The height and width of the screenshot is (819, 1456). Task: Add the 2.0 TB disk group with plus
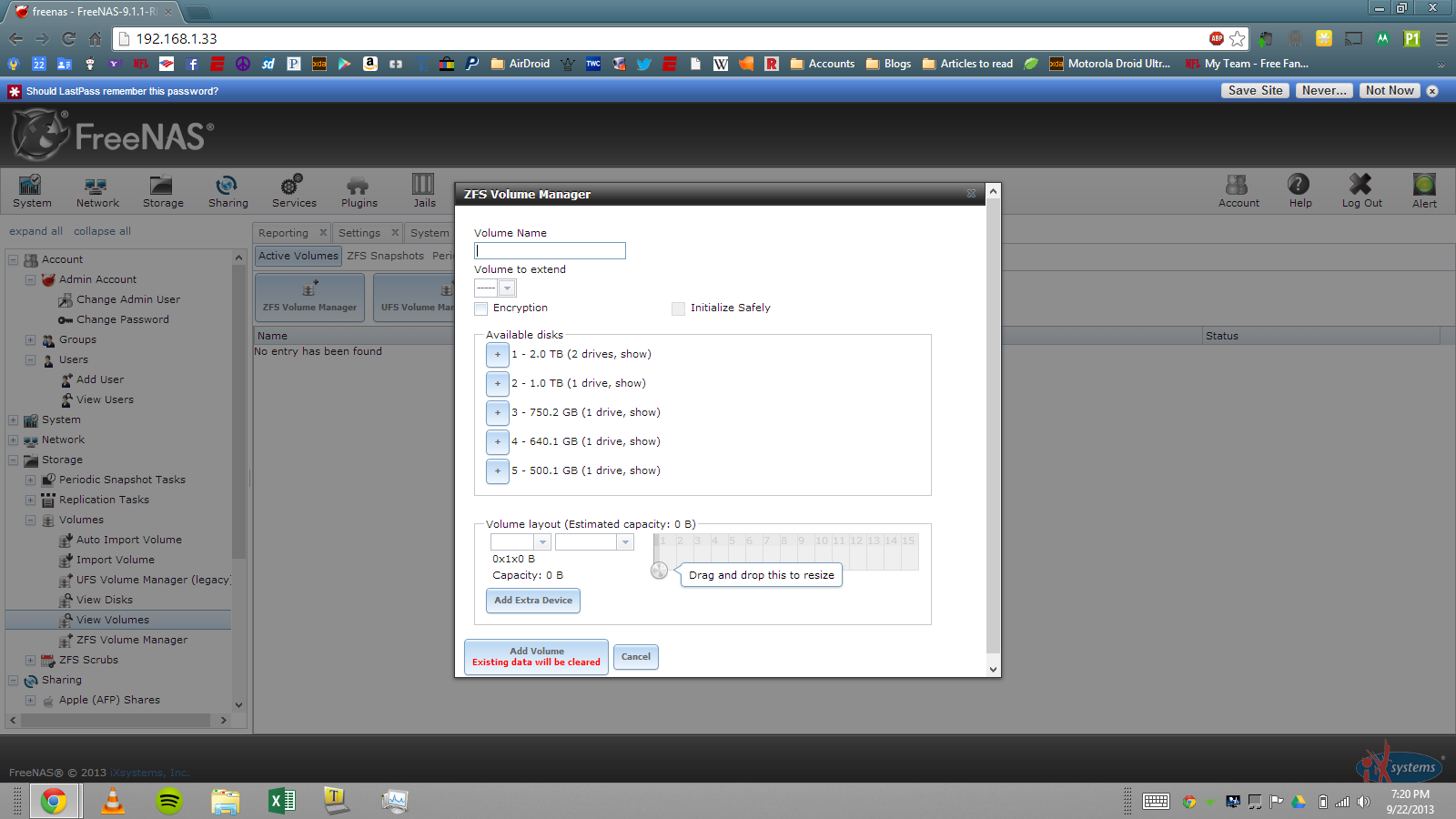pyautogui.click(x=497, y=354)
